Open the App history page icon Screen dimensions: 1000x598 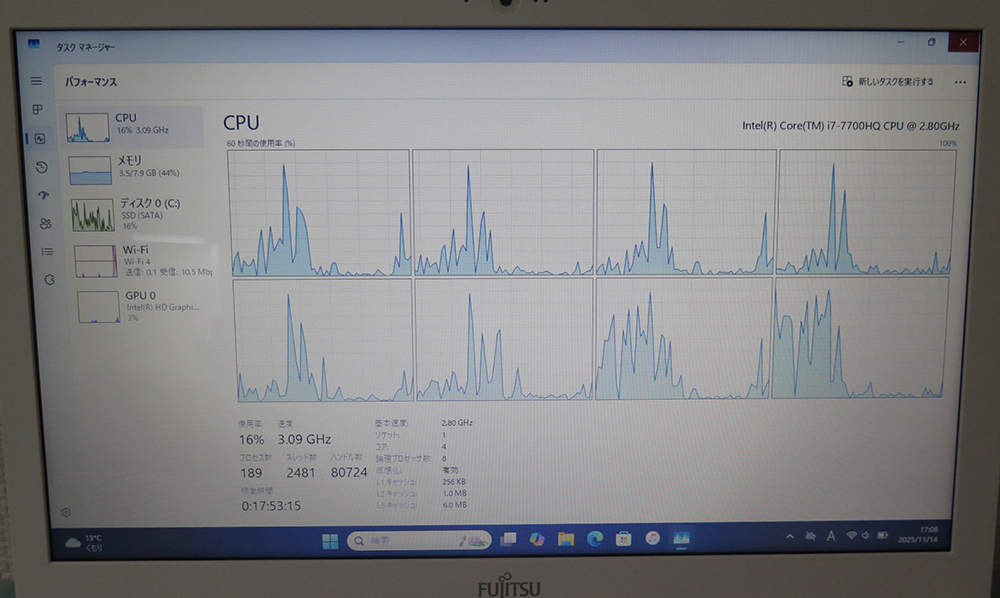click(x=41, y=167)
